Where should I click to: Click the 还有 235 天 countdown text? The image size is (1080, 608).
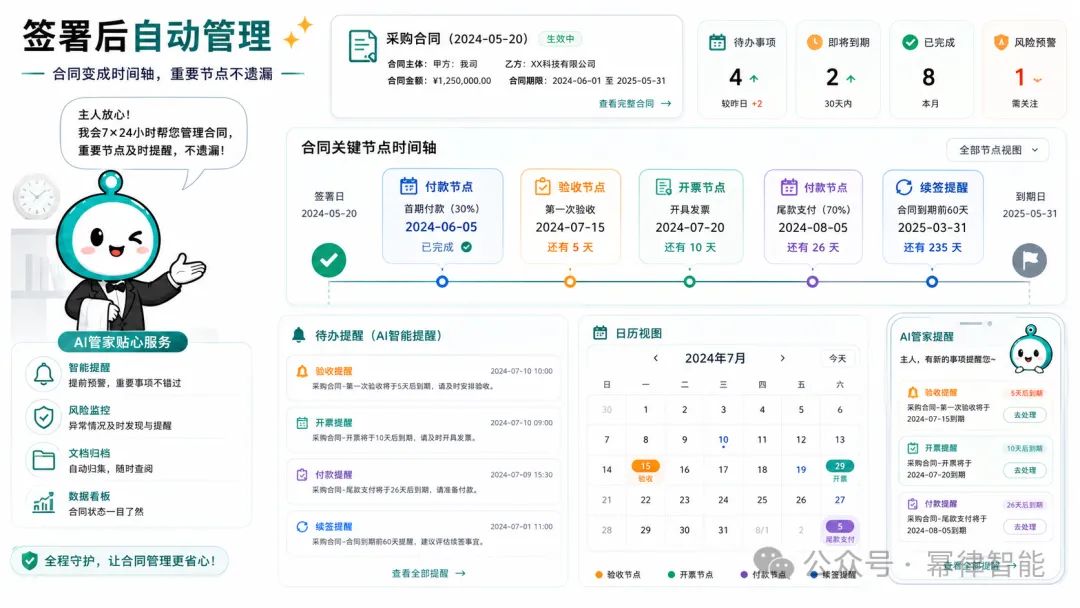click(x=932, y=247)
